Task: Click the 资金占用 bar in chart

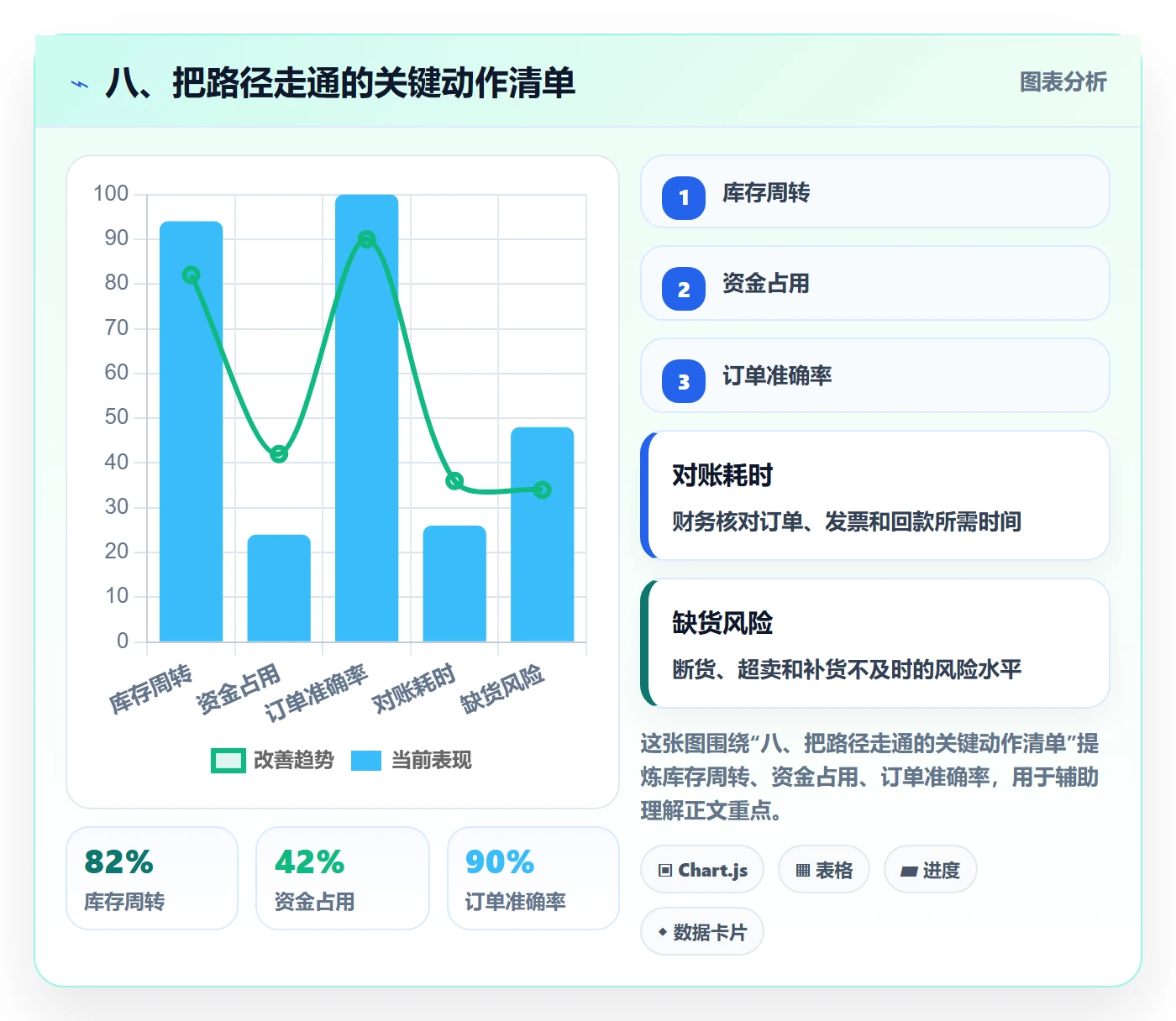Action: 279,588
